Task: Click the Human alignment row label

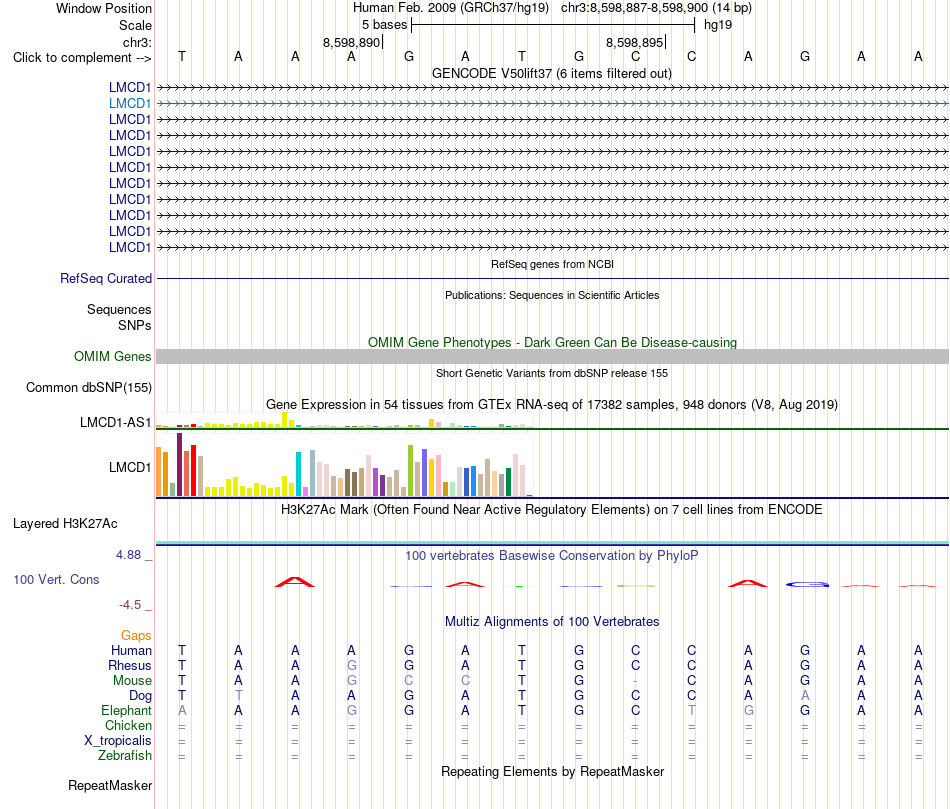Action: coord(131,650)
